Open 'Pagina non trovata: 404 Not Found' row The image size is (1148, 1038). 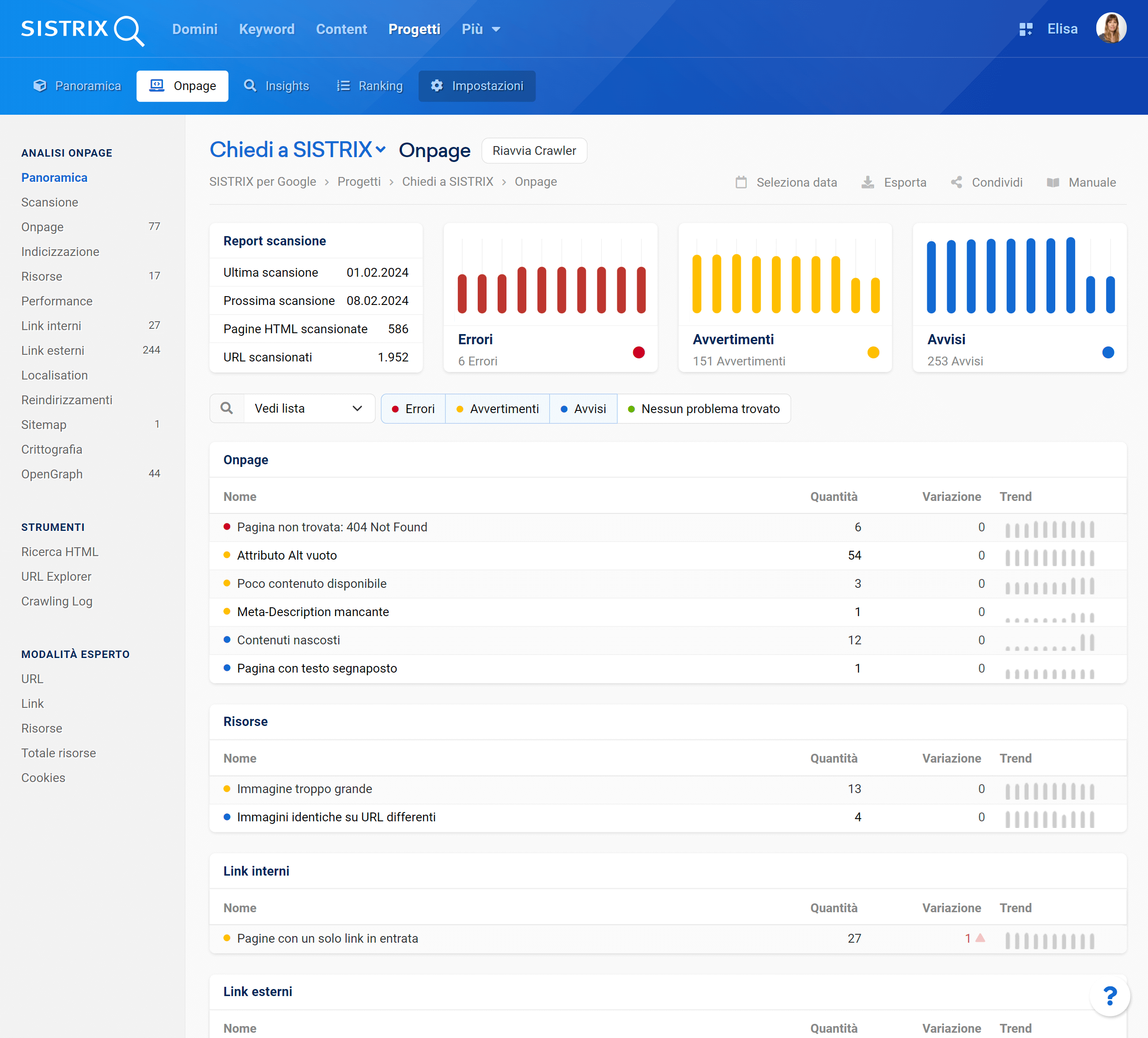pos(668,527)
